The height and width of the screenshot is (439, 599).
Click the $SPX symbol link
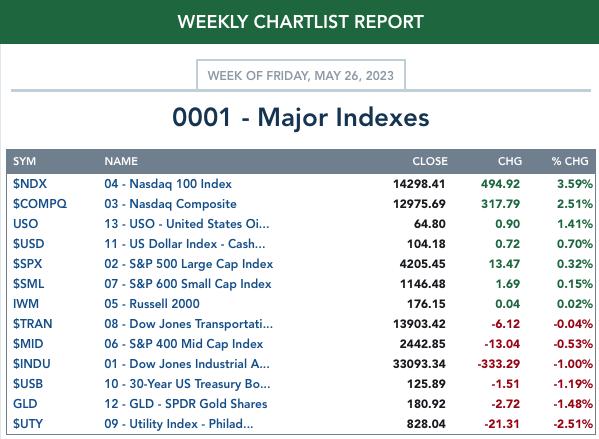click(x=28, y=264)
